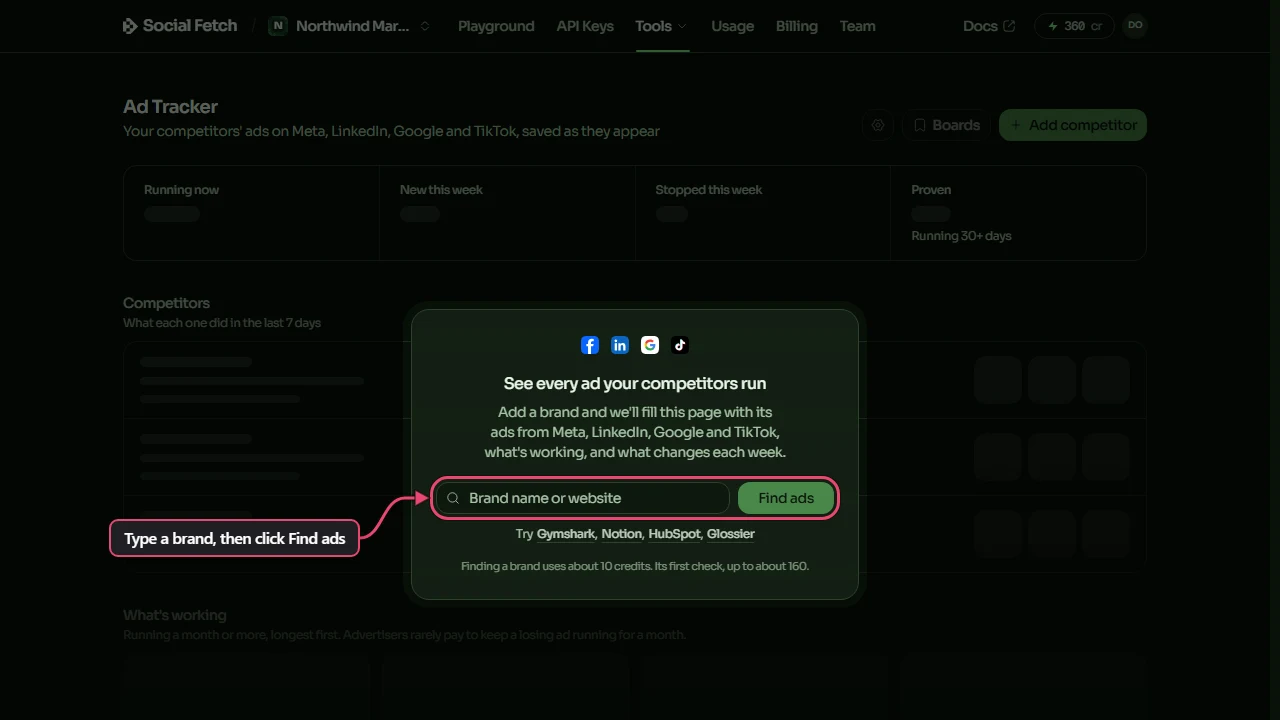1280x720 pixels.
Task: Go to the Playground page
Action: [496, 26]
